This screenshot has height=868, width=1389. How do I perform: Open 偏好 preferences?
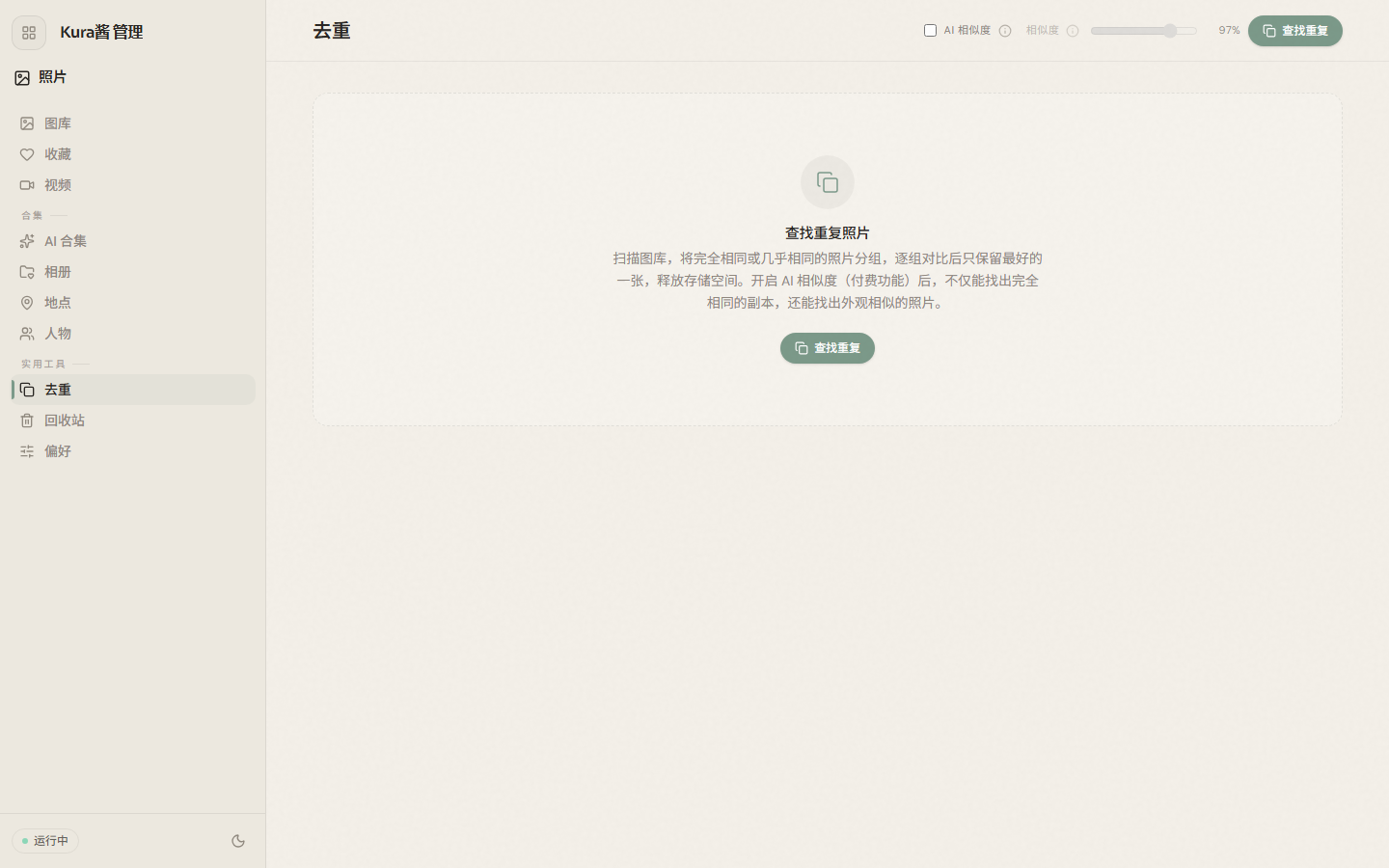(x=133, y=451)
